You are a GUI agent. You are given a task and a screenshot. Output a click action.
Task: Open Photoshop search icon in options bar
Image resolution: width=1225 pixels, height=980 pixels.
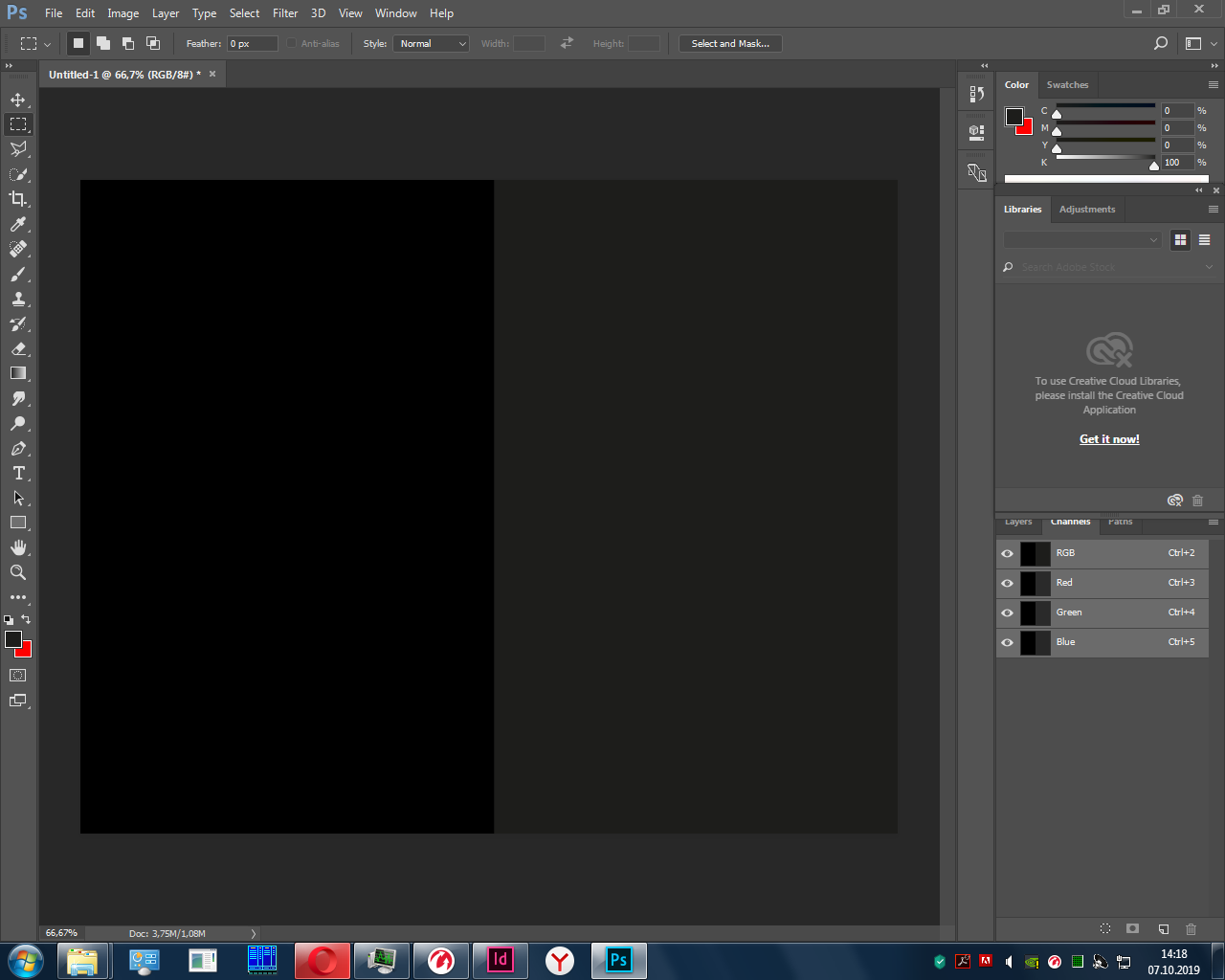coord(1161,43)
